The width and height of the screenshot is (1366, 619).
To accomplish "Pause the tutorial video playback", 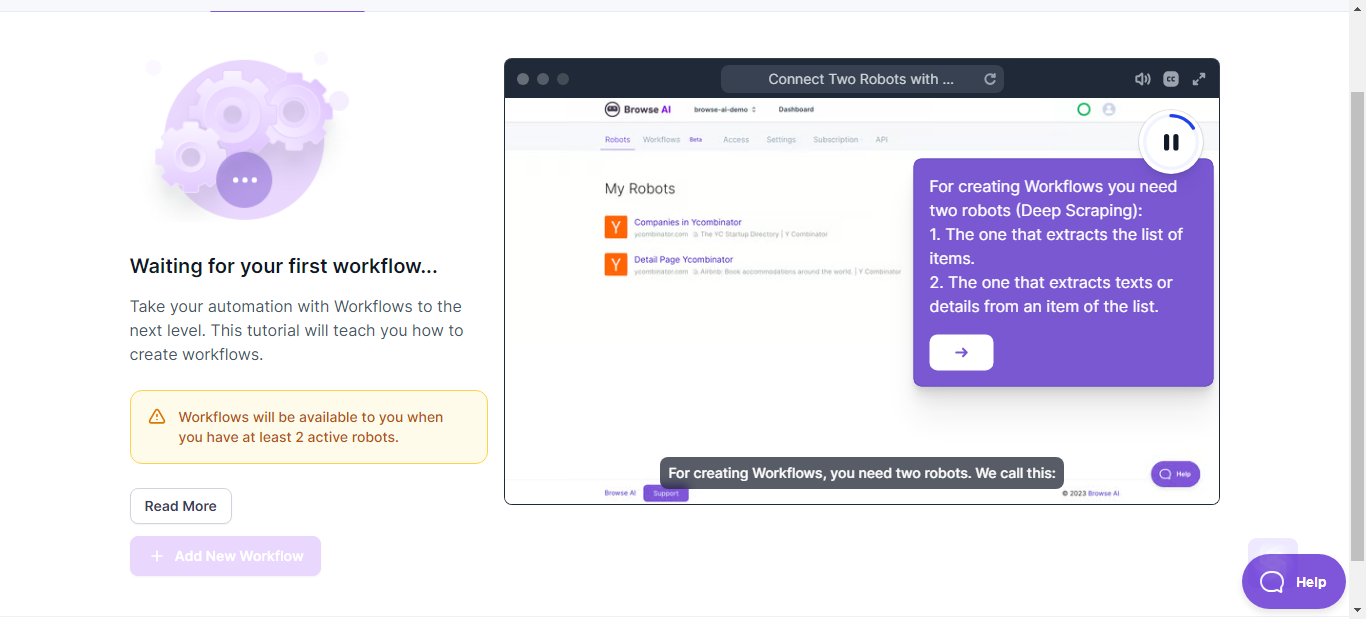I will pos(1171,142).
